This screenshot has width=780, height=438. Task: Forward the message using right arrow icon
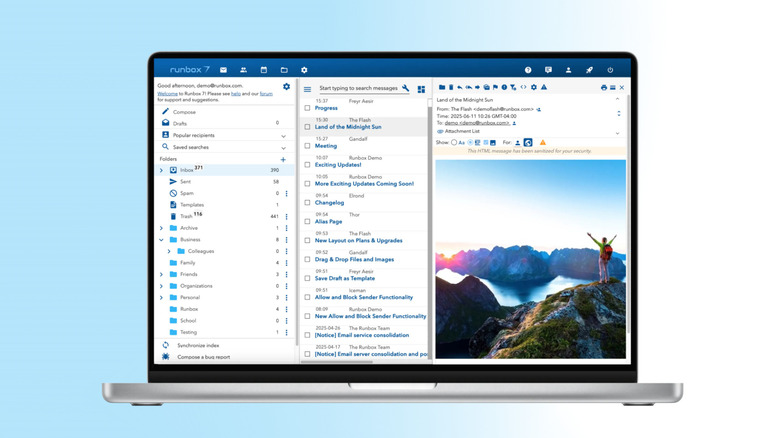pos(478,87)
